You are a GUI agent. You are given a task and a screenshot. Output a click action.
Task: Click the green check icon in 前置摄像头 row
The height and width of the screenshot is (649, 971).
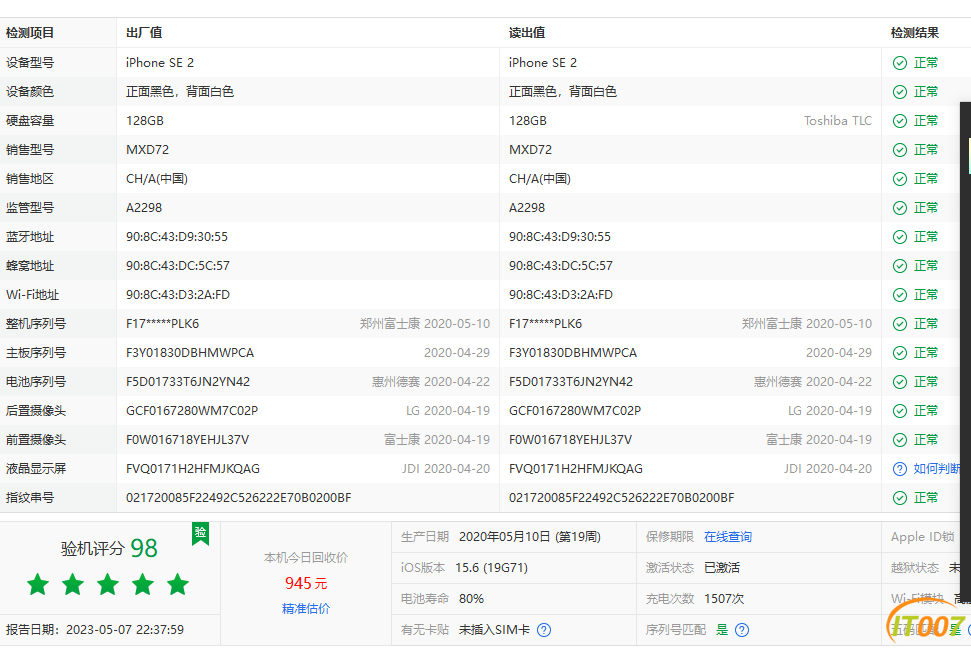[x=900, y=440]
